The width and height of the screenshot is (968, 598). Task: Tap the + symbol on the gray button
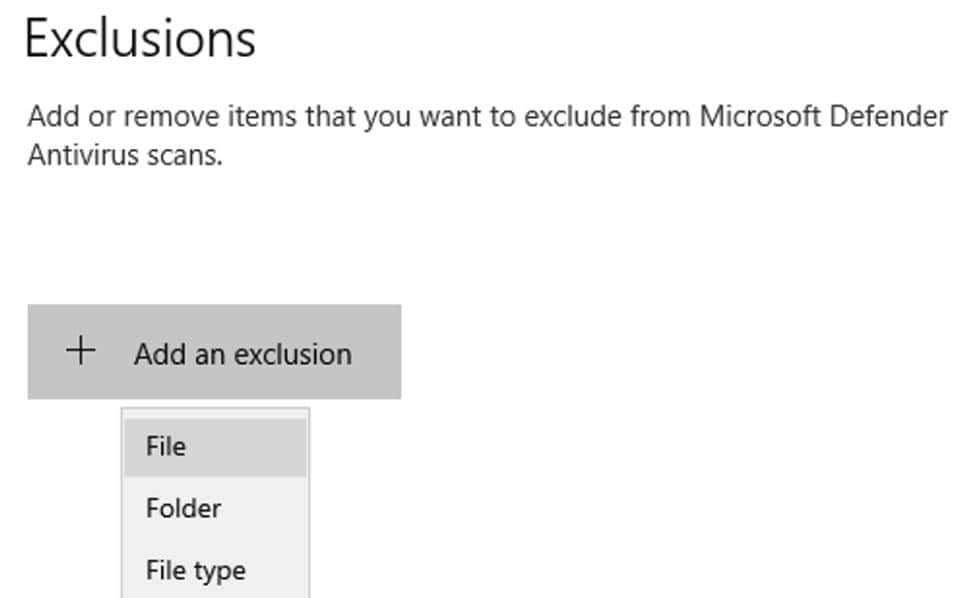[80, 352]
